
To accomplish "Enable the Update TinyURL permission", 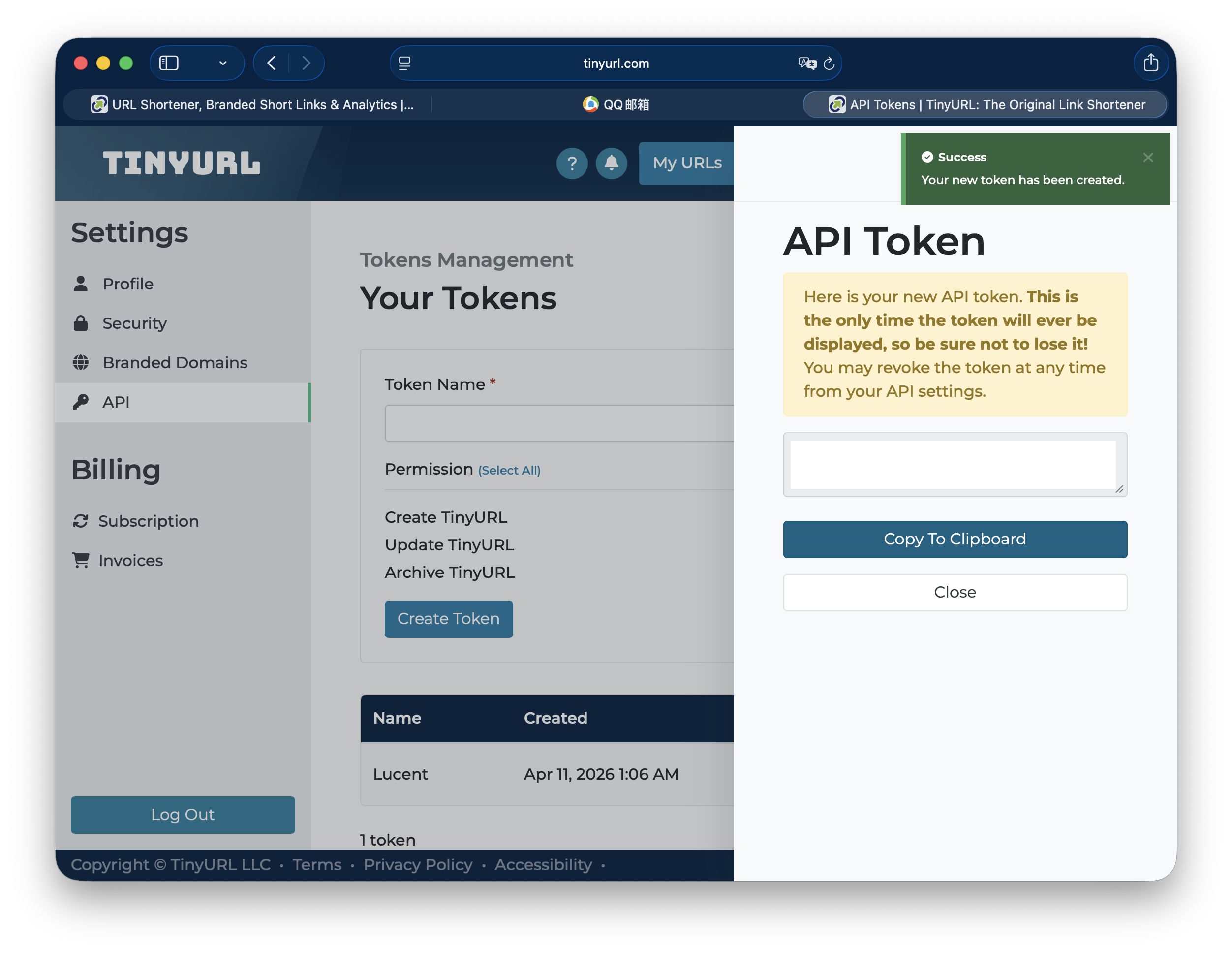I will [449, 544].
